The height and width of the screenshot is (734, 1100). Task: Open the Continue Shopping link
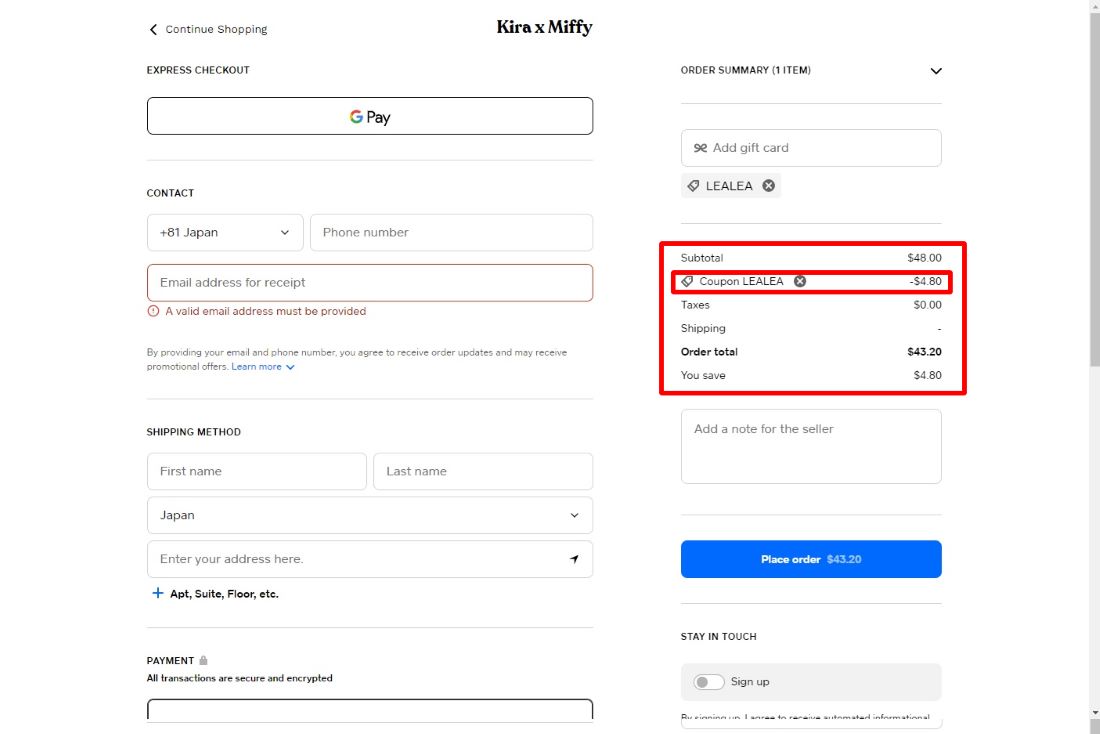pyautogui.click(x=216, y=29)
